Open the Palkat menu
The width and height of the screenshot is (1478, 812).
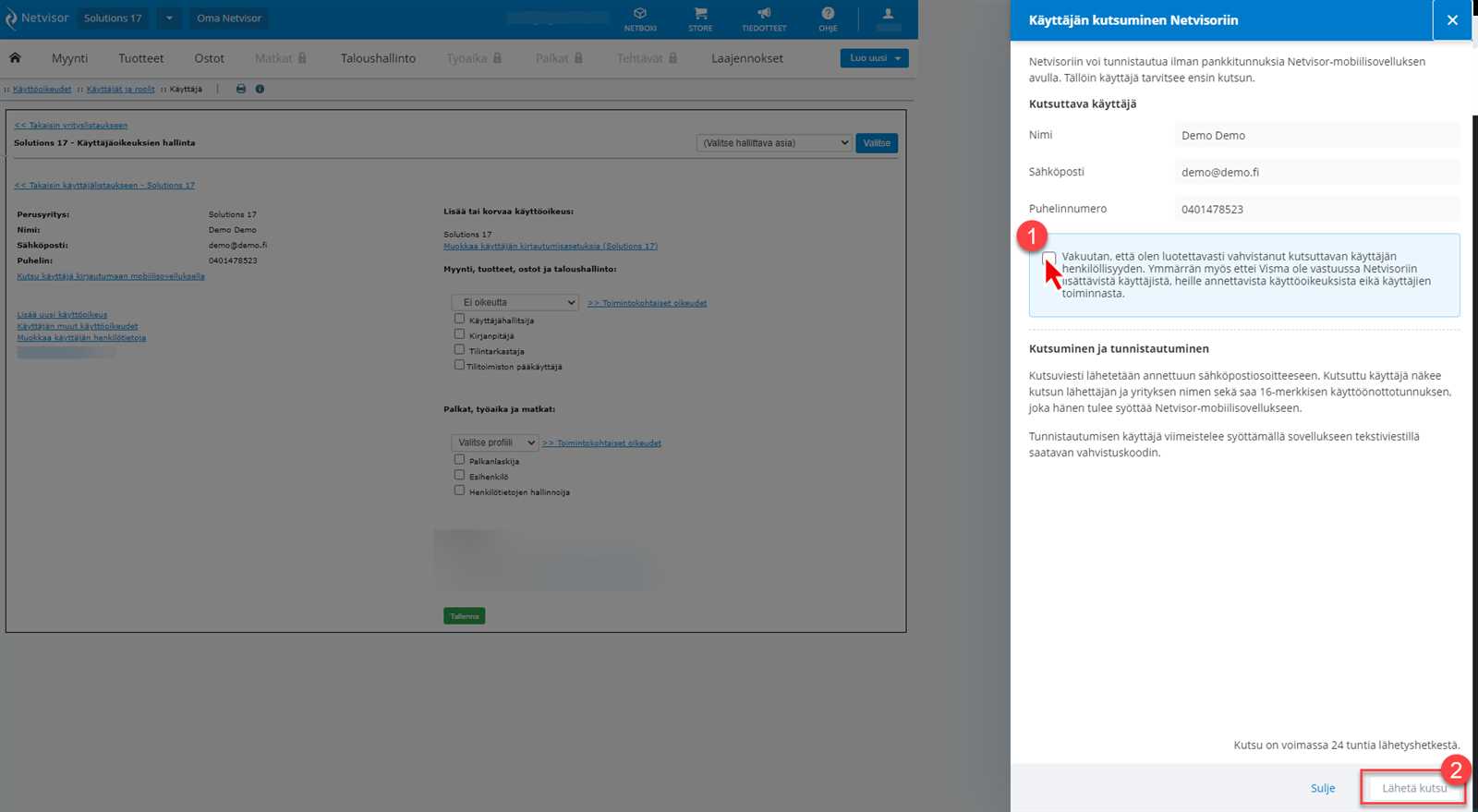click(x=551, y=58)
